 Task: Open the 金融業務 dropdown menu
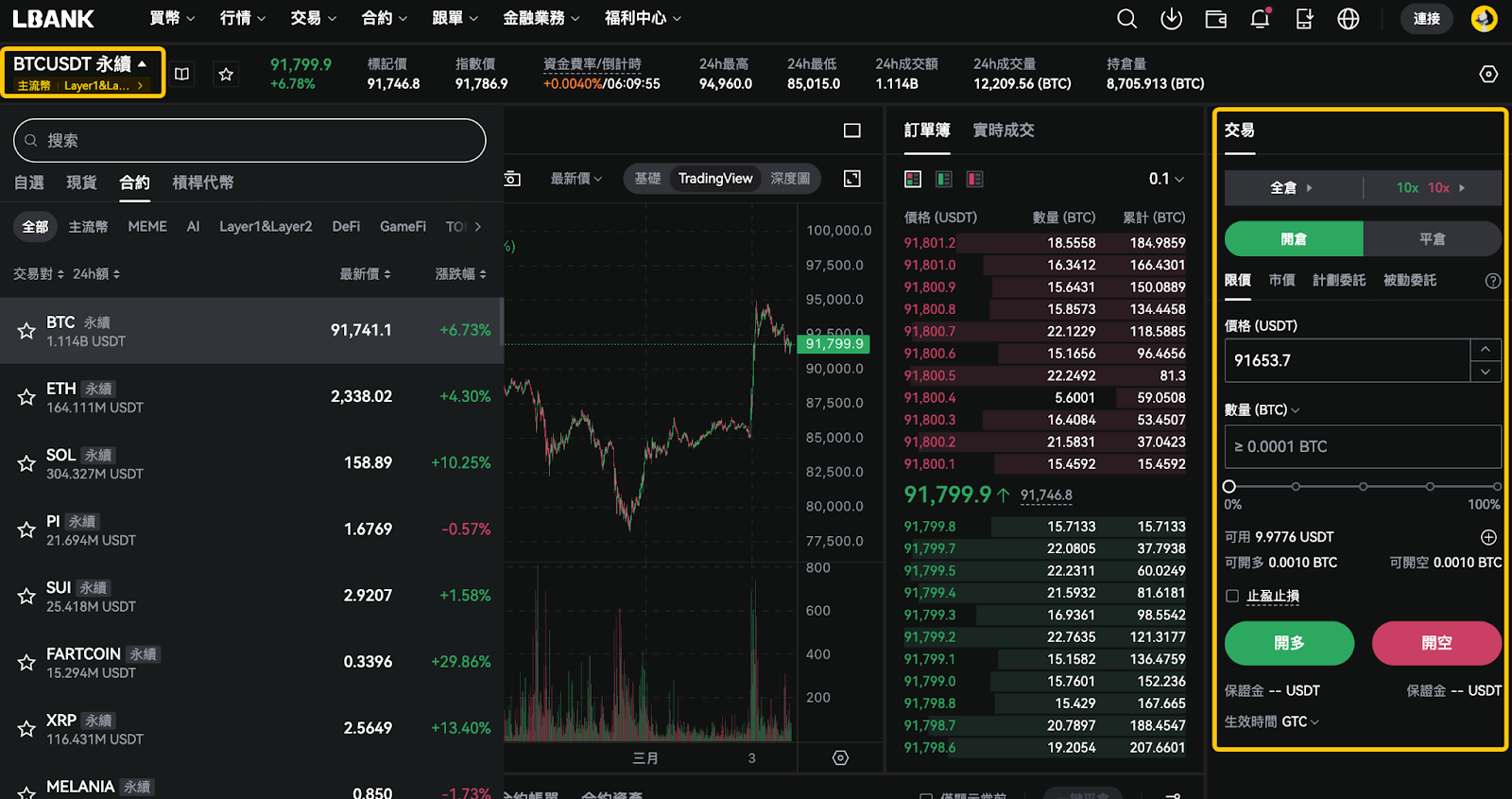[541, 18]
